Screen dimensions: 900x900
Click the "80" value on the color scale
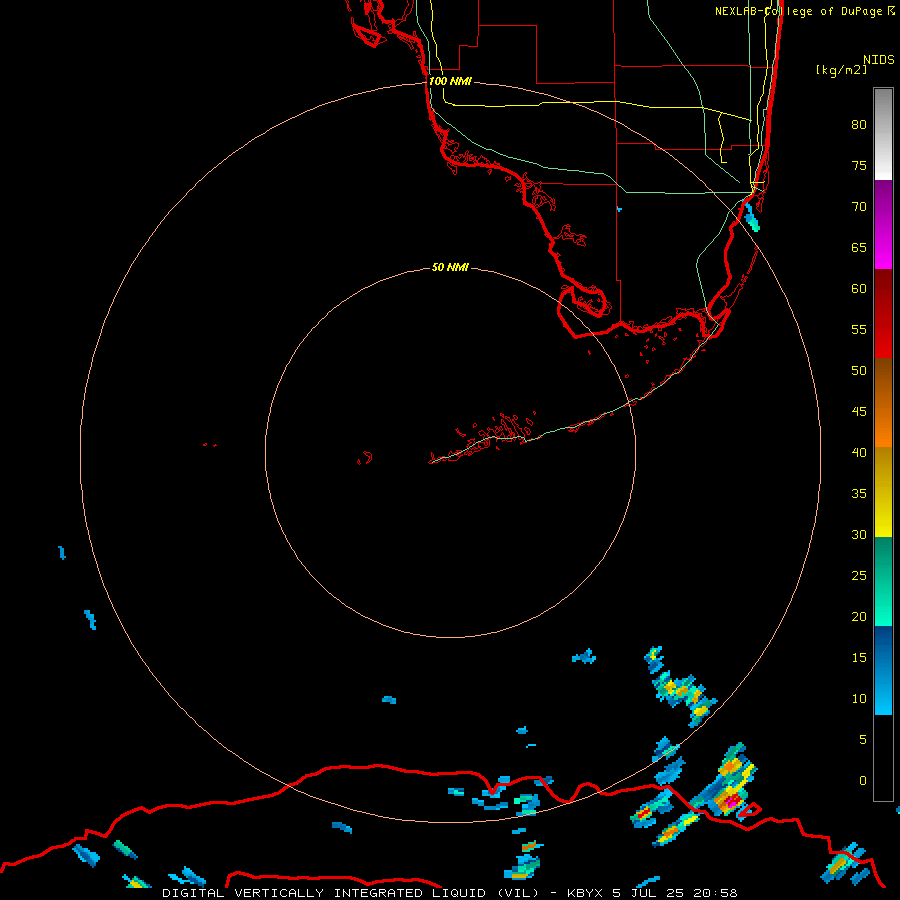click(x=859, y=125)
